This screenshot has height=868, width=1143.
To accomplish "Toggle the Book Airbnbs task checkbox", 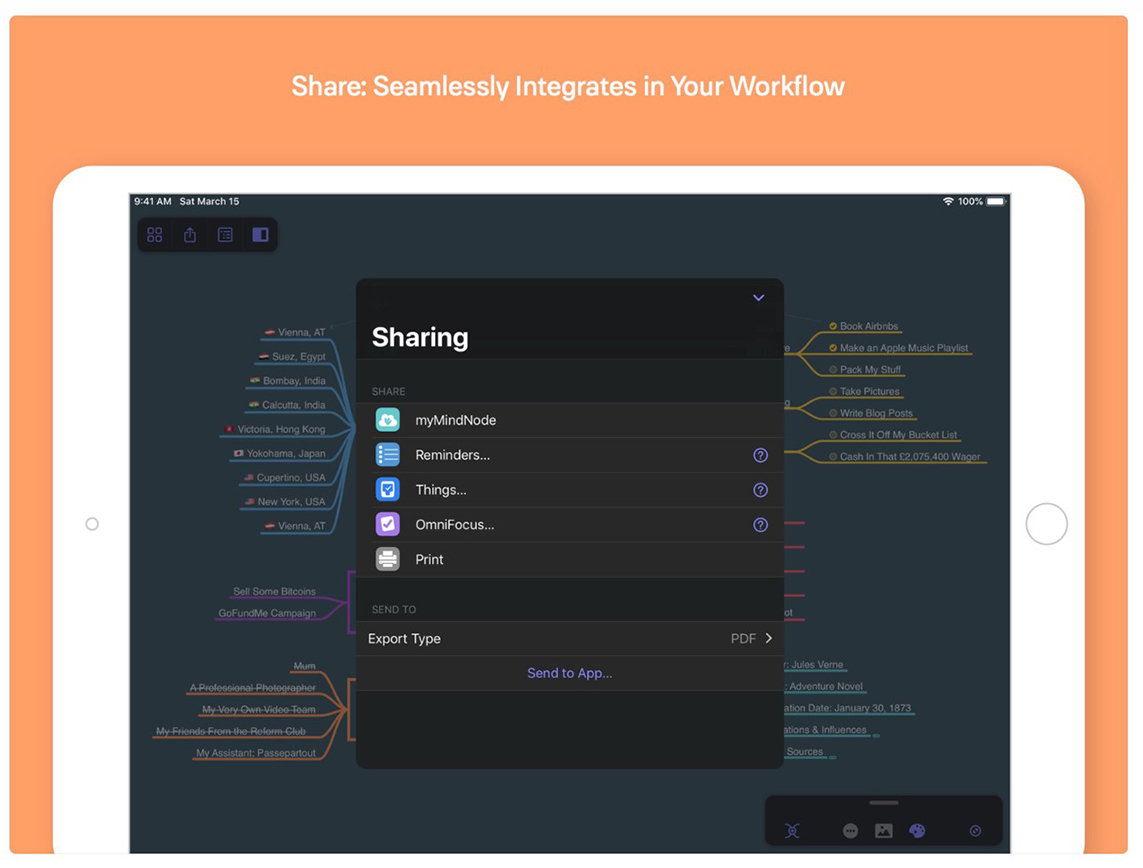I will (832, 326).
